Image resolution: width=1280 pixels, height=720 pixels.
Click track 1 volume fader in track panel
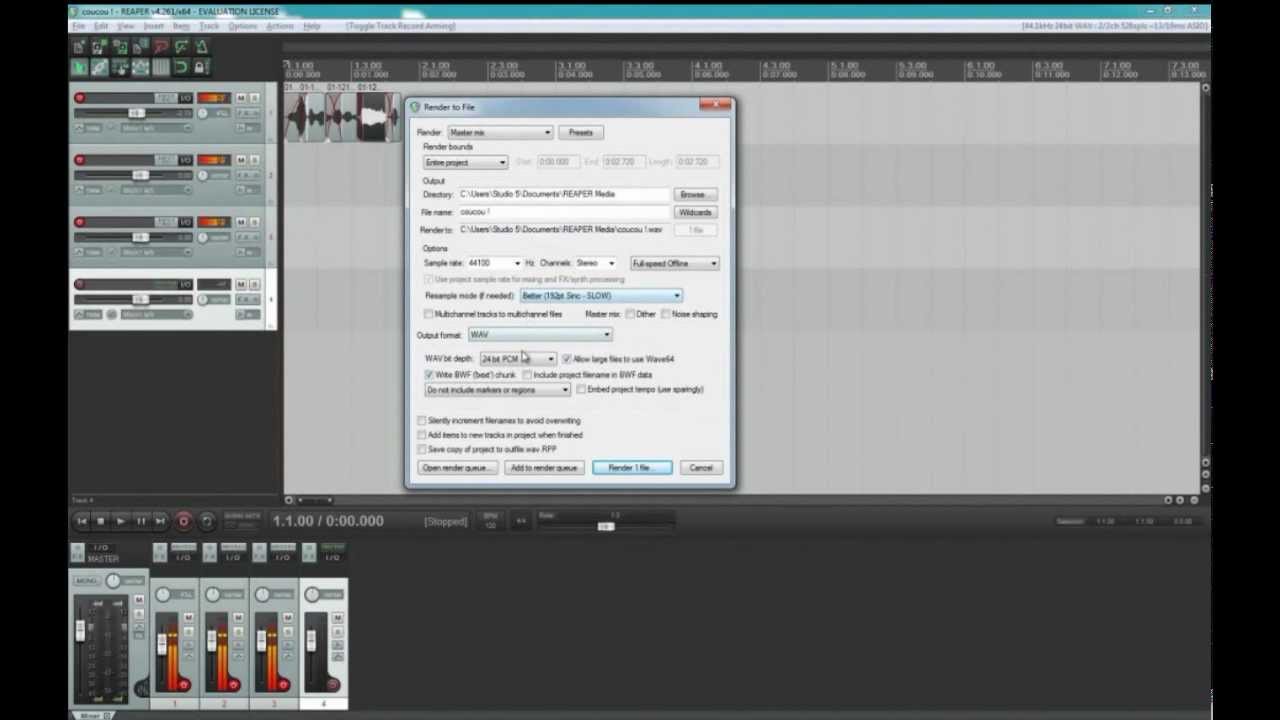137,113
